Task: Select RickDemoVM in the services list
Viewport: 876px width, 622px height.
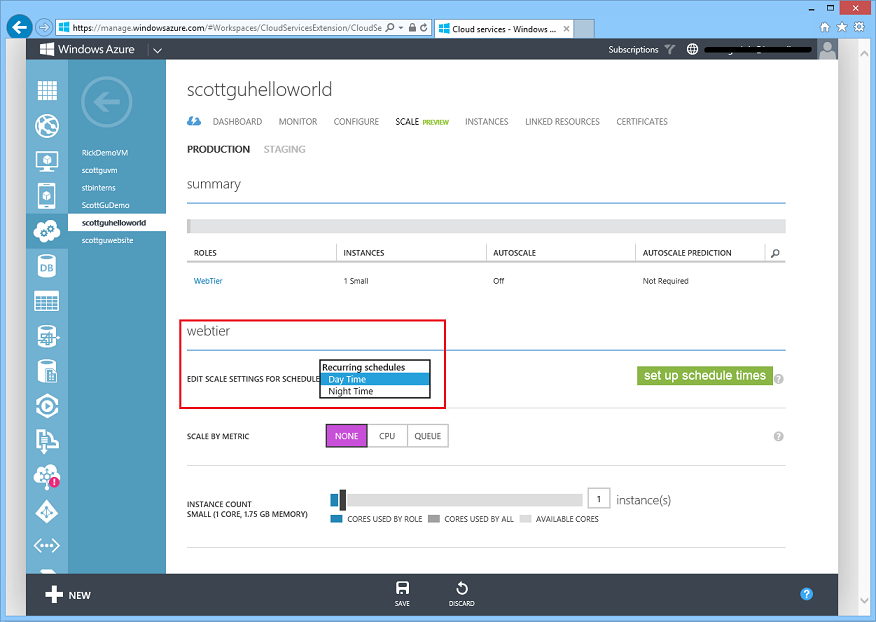Action: tap(104, 153)
